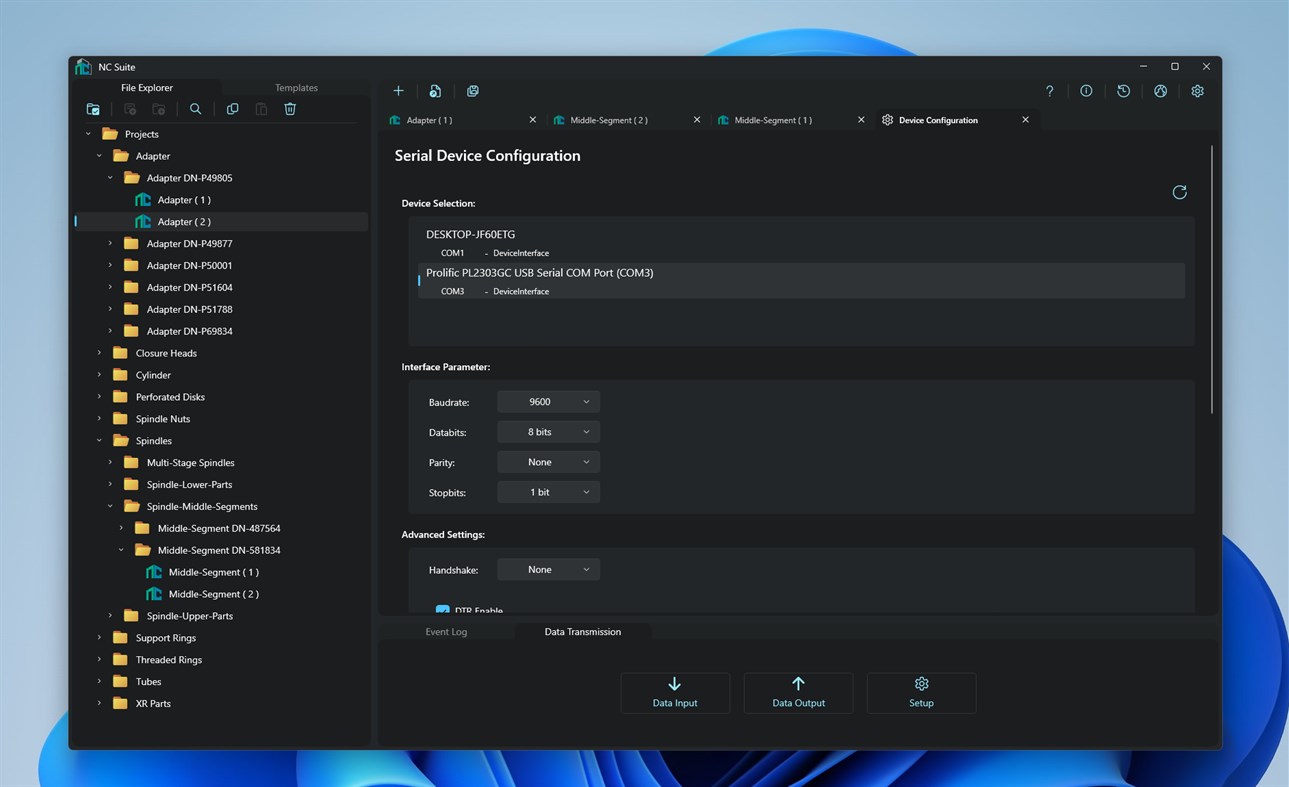Switch to the File Explorer tab
The width and height of the screenshot is (1289, 787).
147,88
